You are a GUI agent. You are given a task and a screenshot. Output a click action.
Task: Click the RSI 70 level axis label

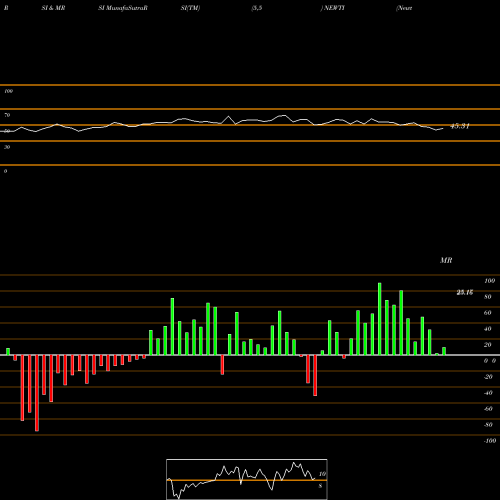click(7, 115)
